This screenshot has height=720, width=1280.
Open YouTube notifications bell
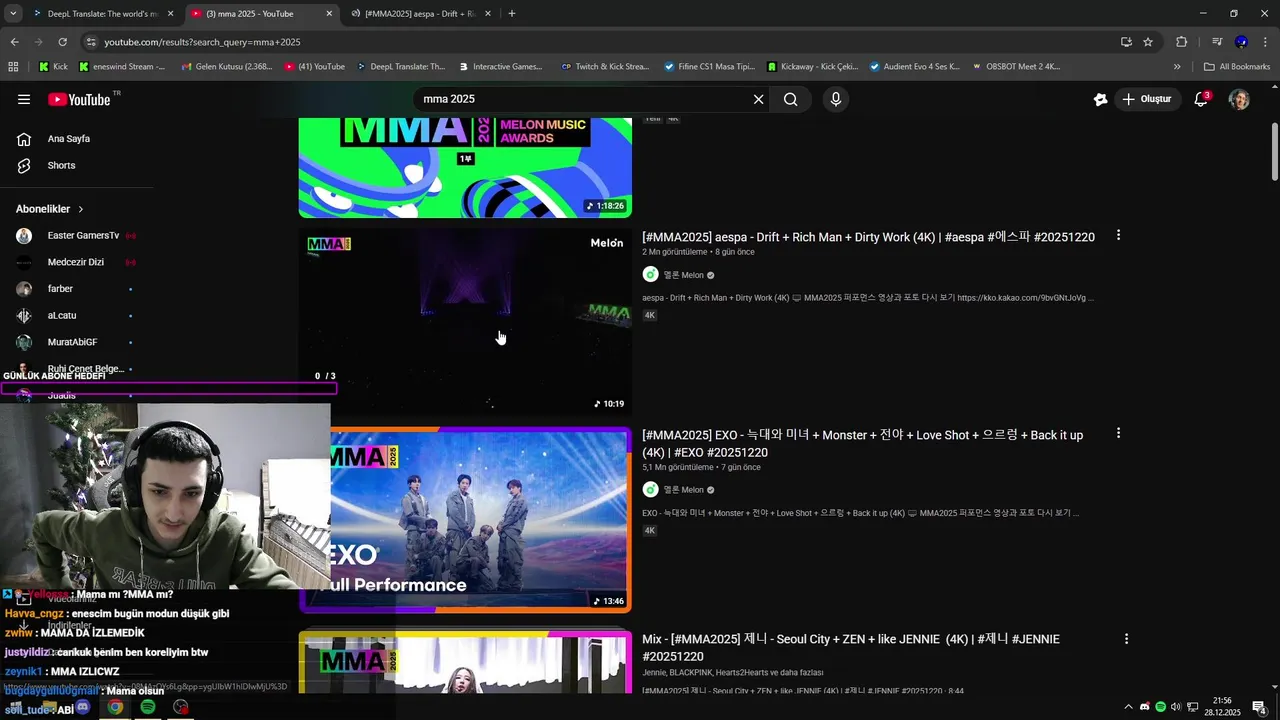click(x=1202, y=99)
